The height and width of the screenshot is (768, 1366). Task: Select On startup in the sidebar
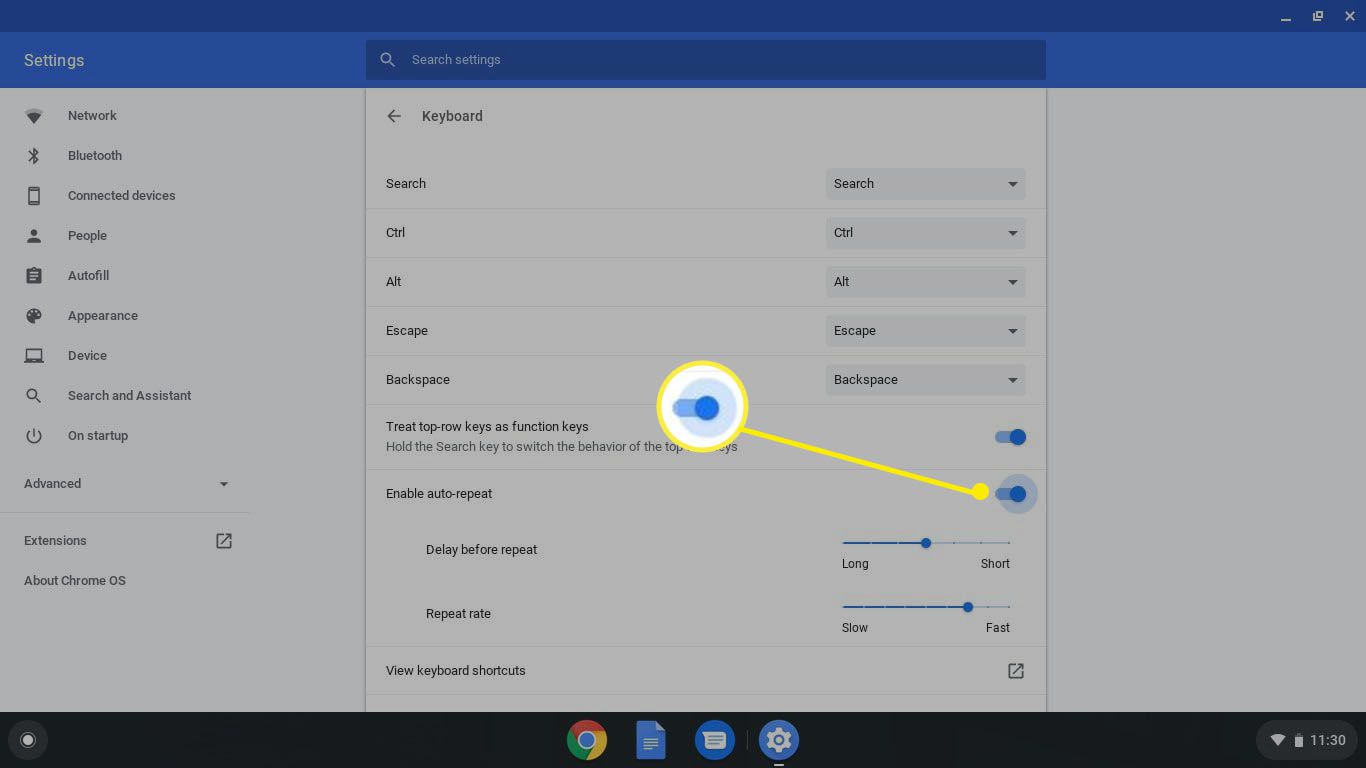(97, 436)
